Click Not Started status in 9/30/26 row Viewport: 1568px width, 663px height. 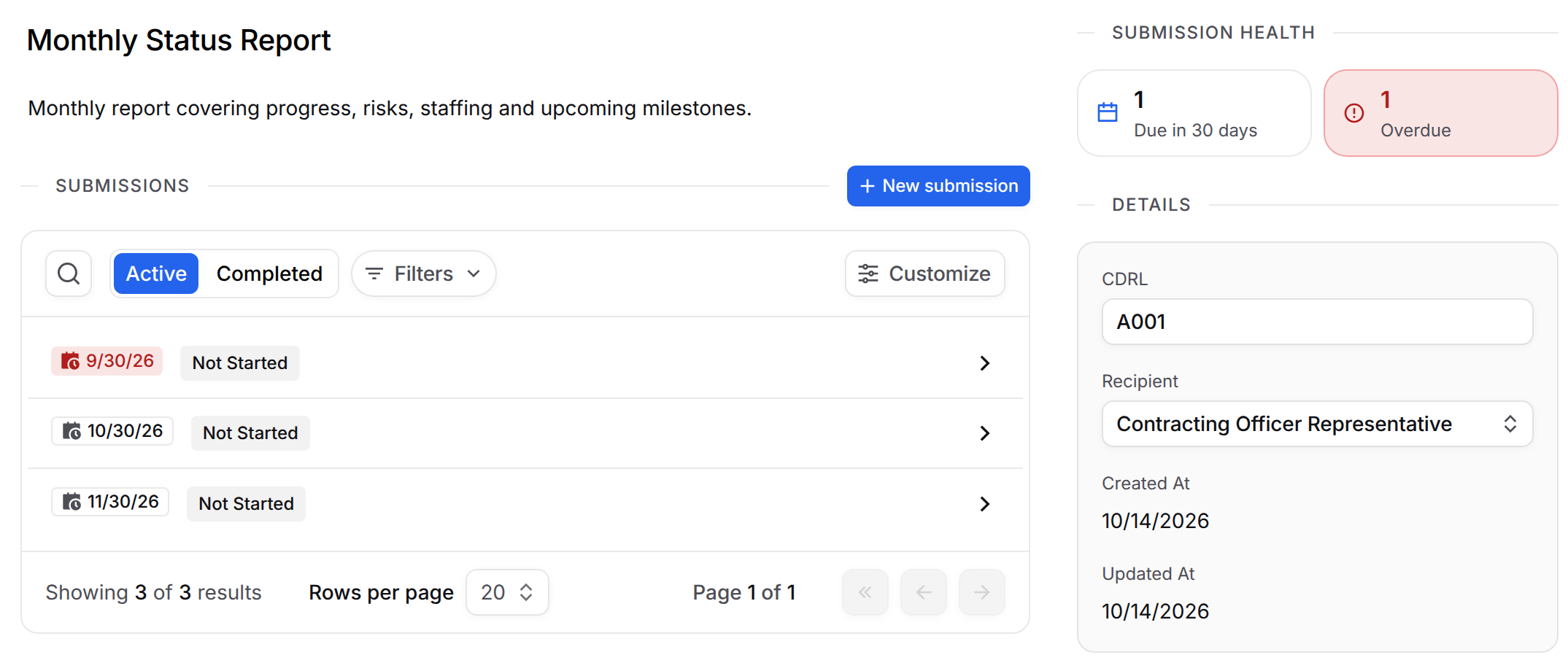click(x=240, y=363)
